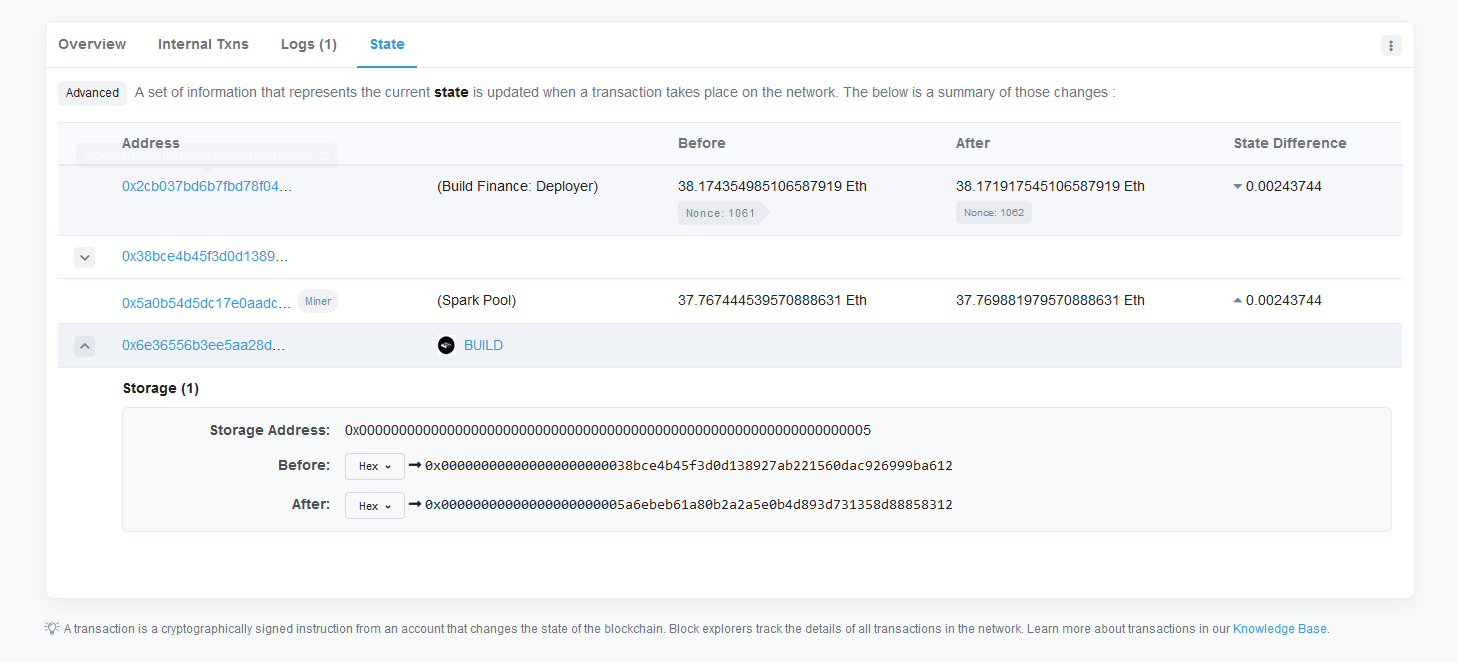The width and height of the screenshot is (1457, 662).
Task: Select the 38.171917545106587919 Eth after balance
Action: coord(1050,186)
